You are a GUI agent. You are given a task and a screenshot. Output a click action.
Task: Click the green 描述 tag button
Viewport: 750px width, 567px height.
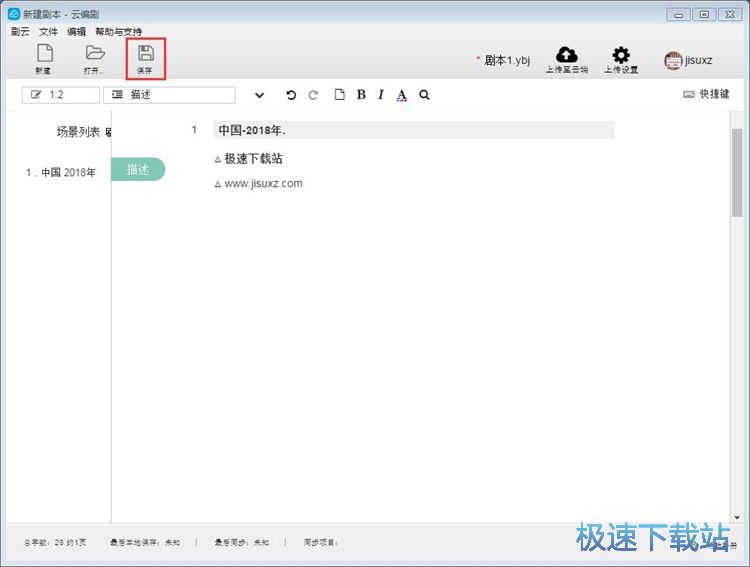(x=138, y=169)
